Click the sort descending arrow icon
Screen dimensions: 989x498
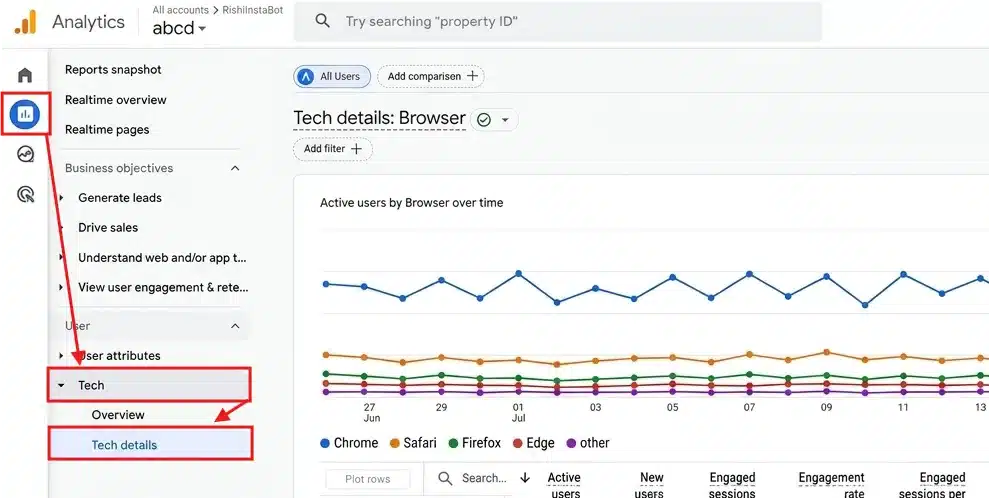[x=525, y=478]
